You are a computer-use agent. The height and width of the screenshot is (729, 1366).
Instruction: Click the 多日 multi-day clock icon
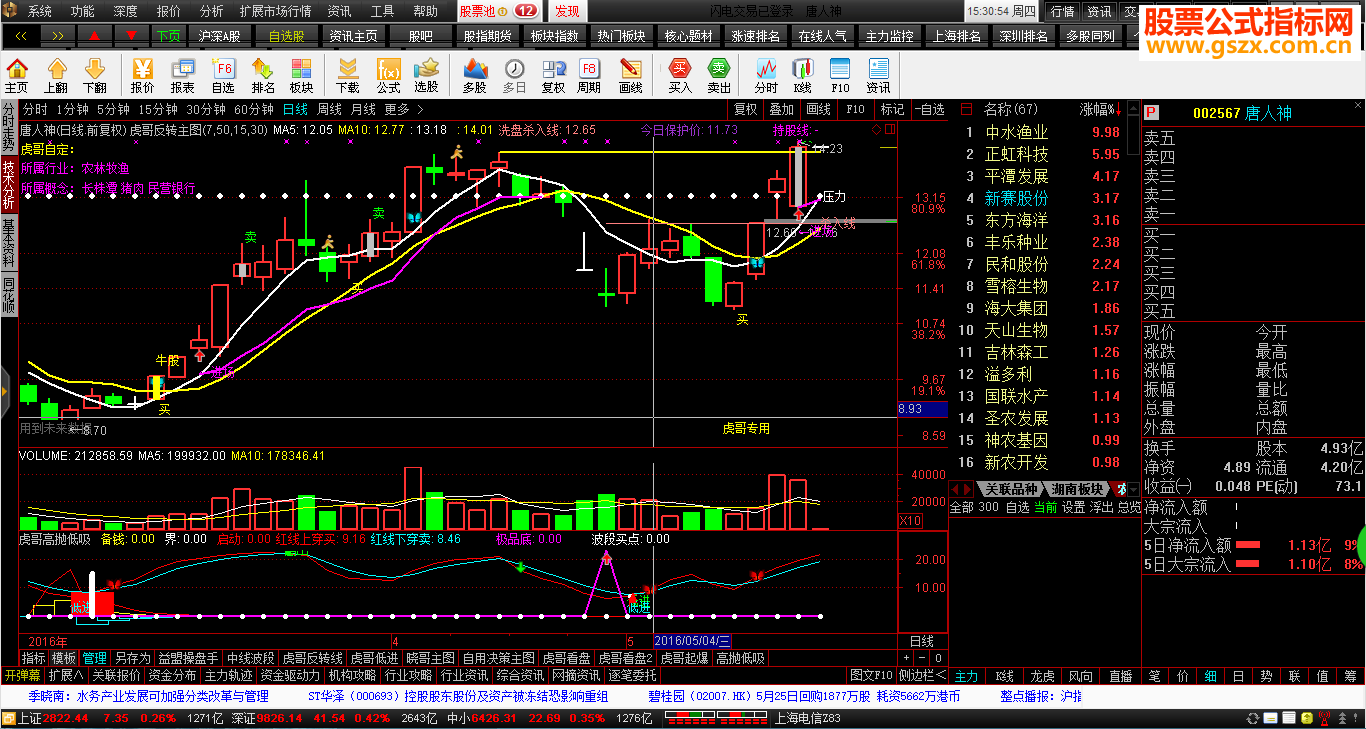pyautogui.click(x=514, y=75)
